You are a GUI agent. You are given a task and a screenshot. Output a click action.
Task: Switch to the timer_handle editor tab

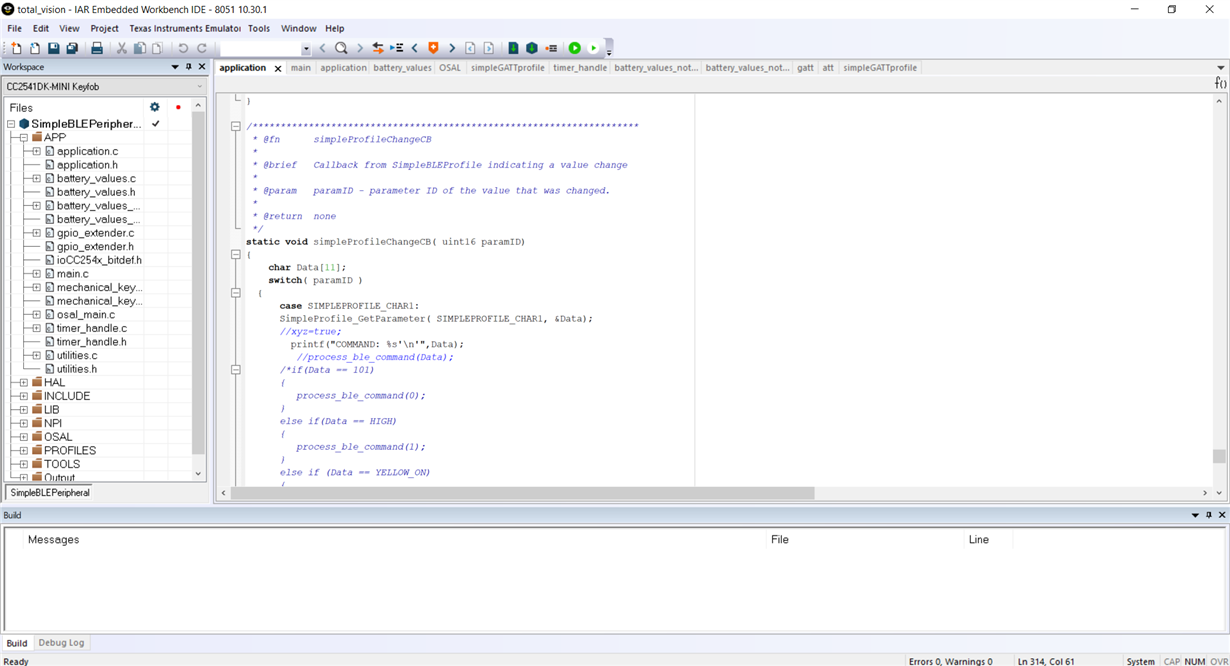(580, 68)
